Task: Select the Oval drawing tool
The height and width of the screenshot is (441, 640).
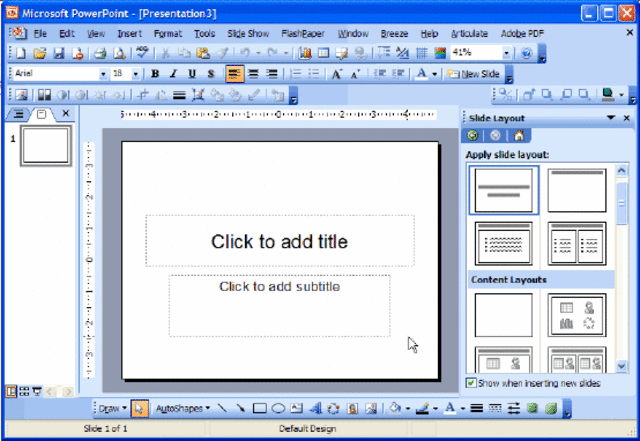Action: point(278,408)
